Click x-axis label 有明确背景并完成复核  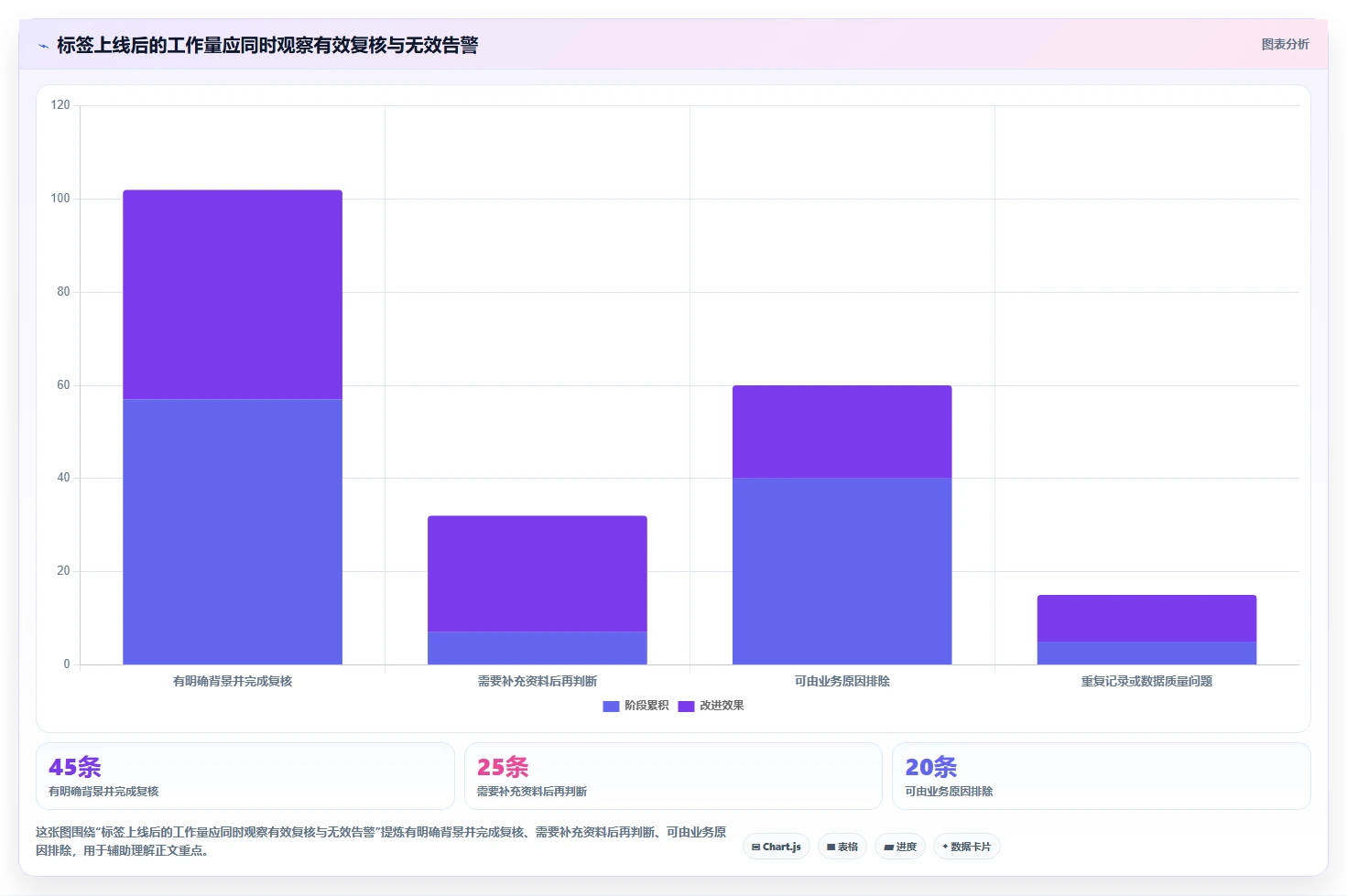pyautogui.click(x=233, y=681)
